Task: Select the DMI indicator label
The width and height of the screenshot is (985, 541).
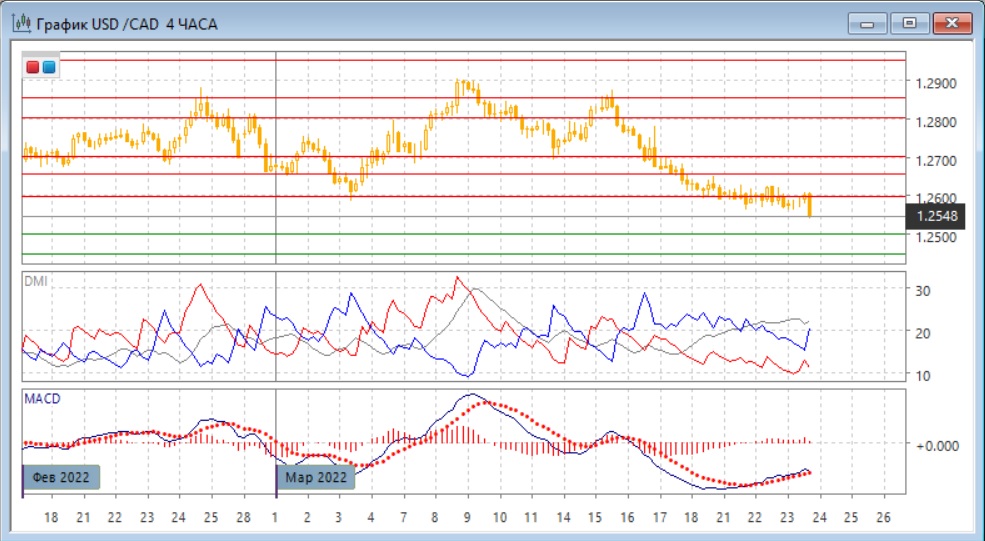Action: [x=35, y=282]
